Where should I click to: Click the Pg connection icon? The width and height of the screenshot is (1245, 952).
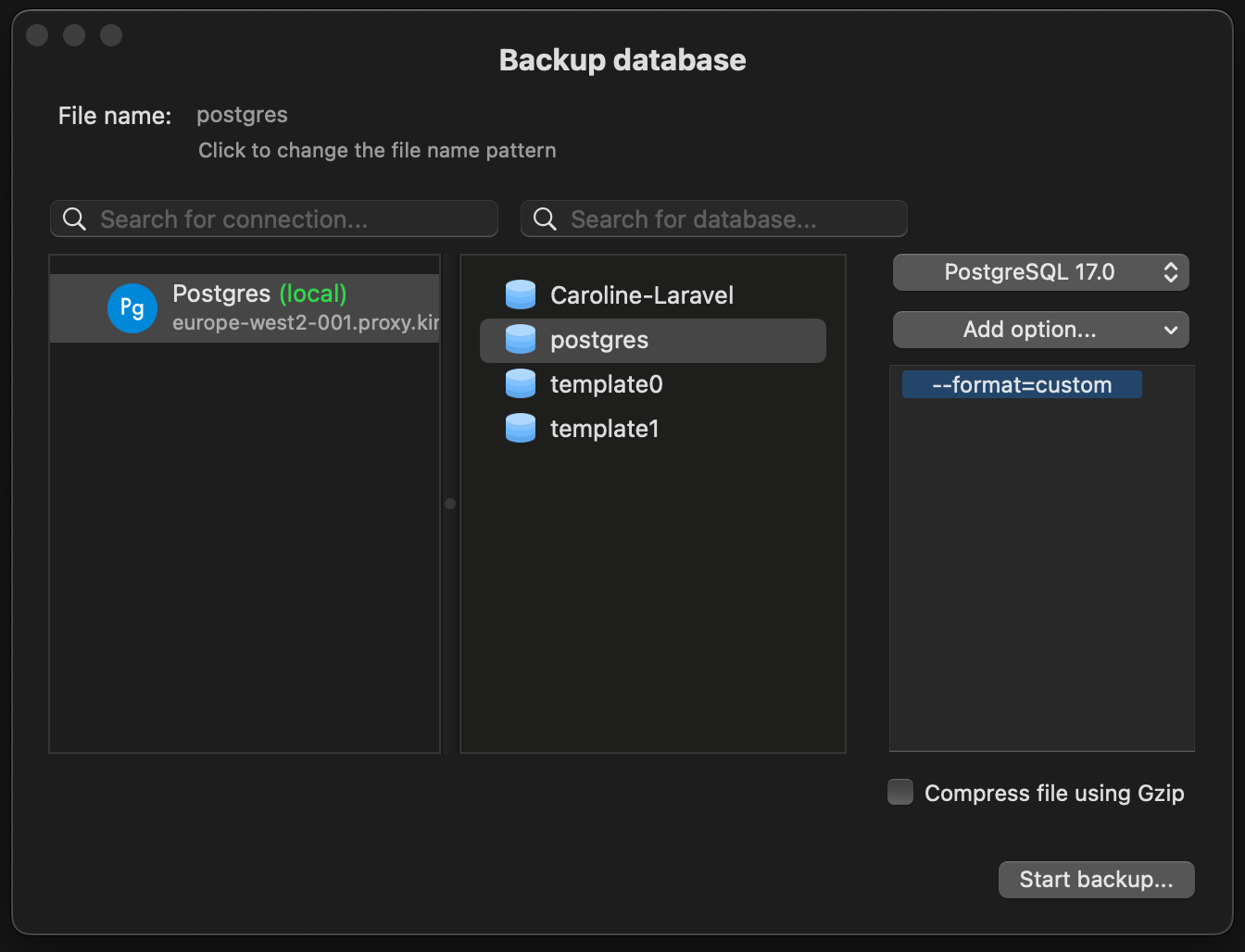132,308
